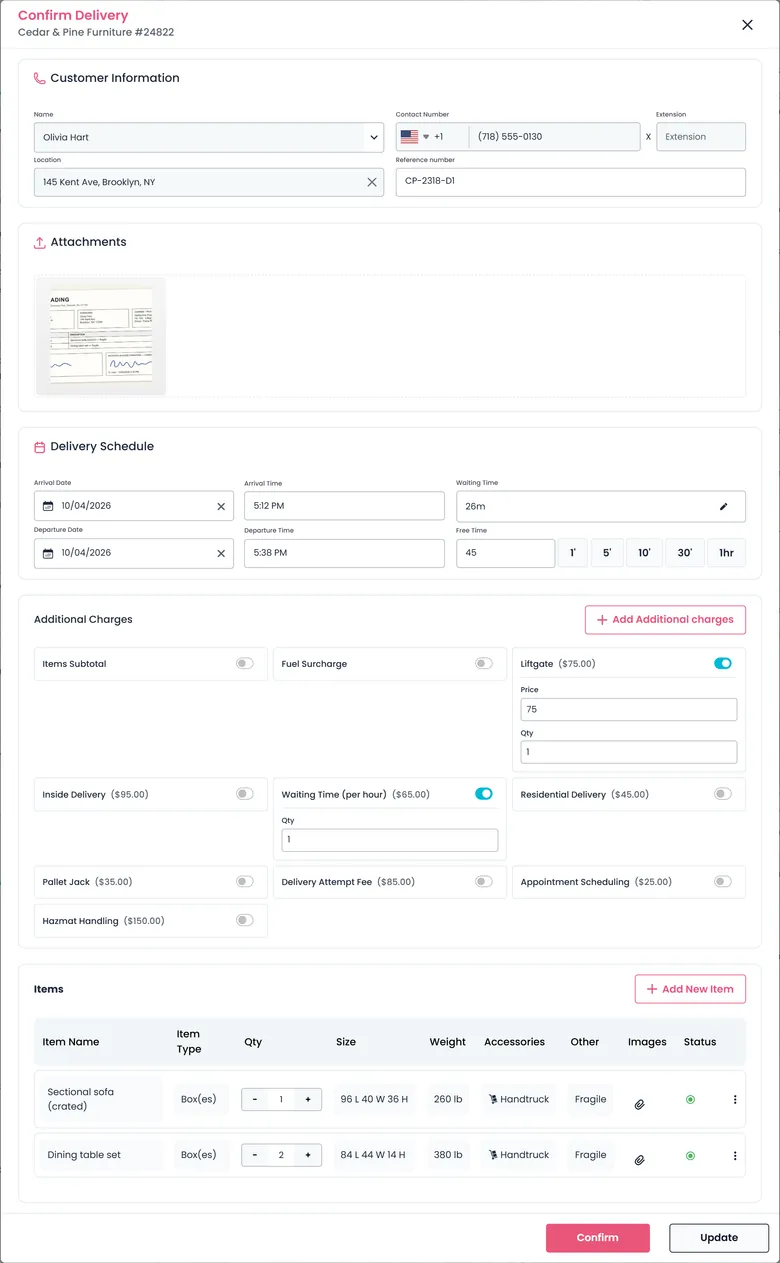Decrease Dining table set quantity
The width and height of the screenshot is (780, 1263).
pyautogui.click(x=255, y=1155)
